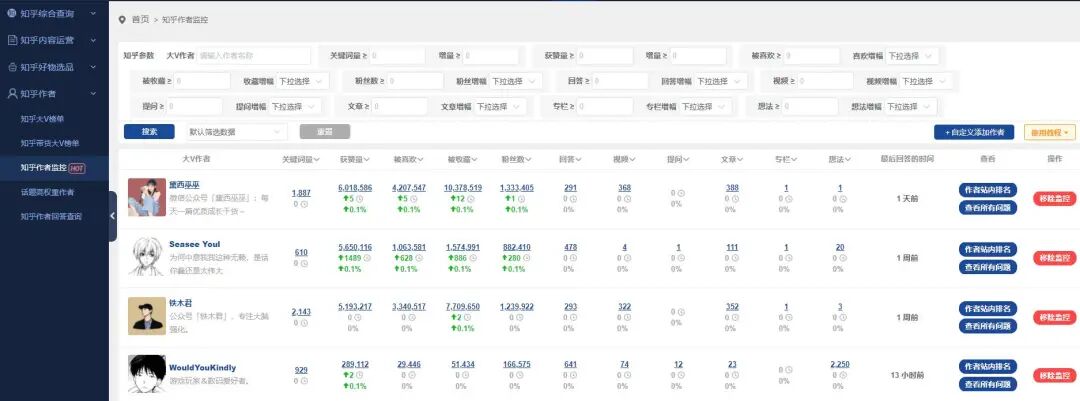Image resolution: width=1080 pixels, height=401 pixels.
Task: Click the document icon beside 知乎内容运营
Action: coord(11,40)
